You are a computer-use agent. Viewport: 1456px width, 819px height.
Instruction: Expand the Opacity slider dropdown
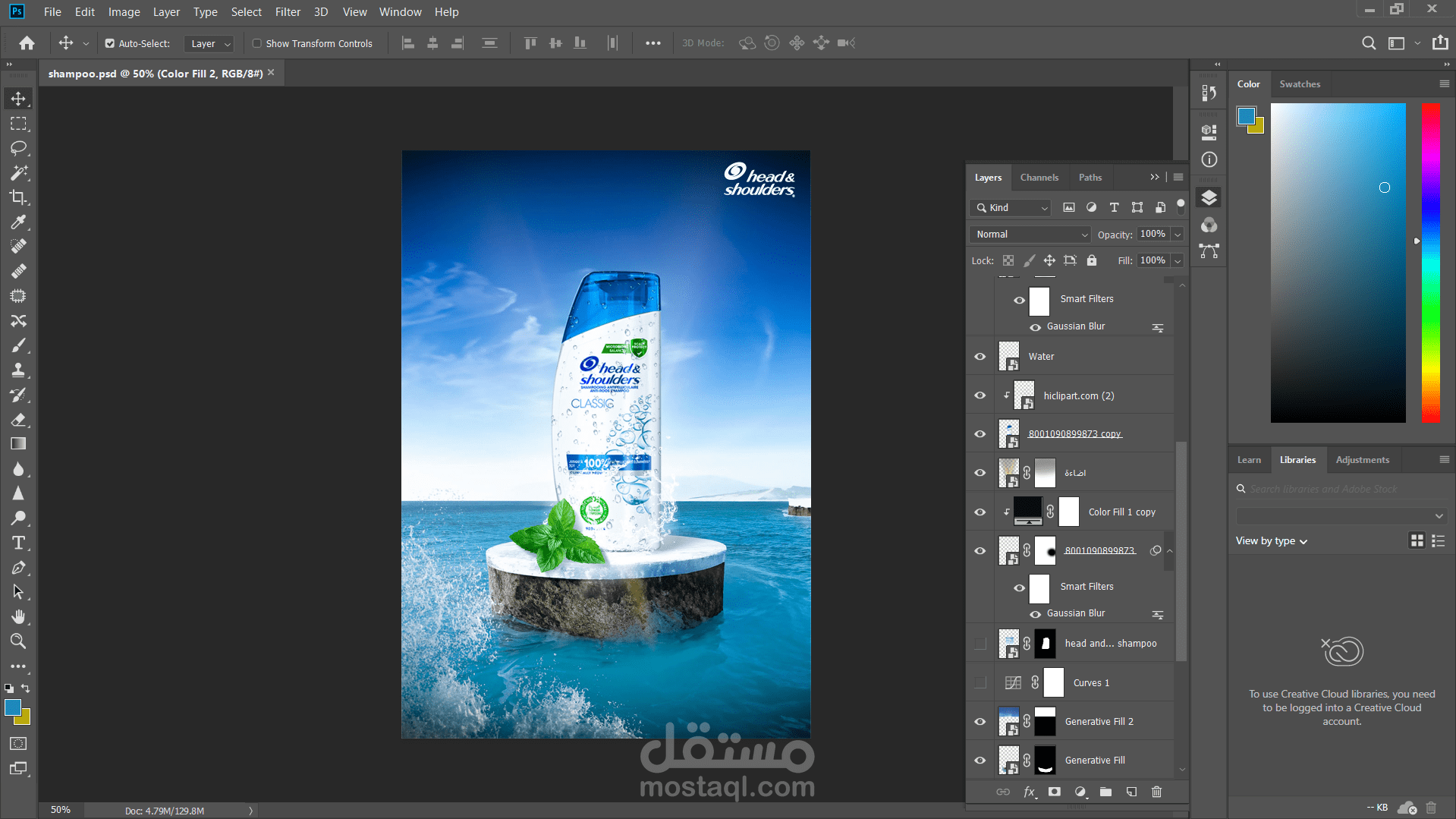click(1178, 235)
